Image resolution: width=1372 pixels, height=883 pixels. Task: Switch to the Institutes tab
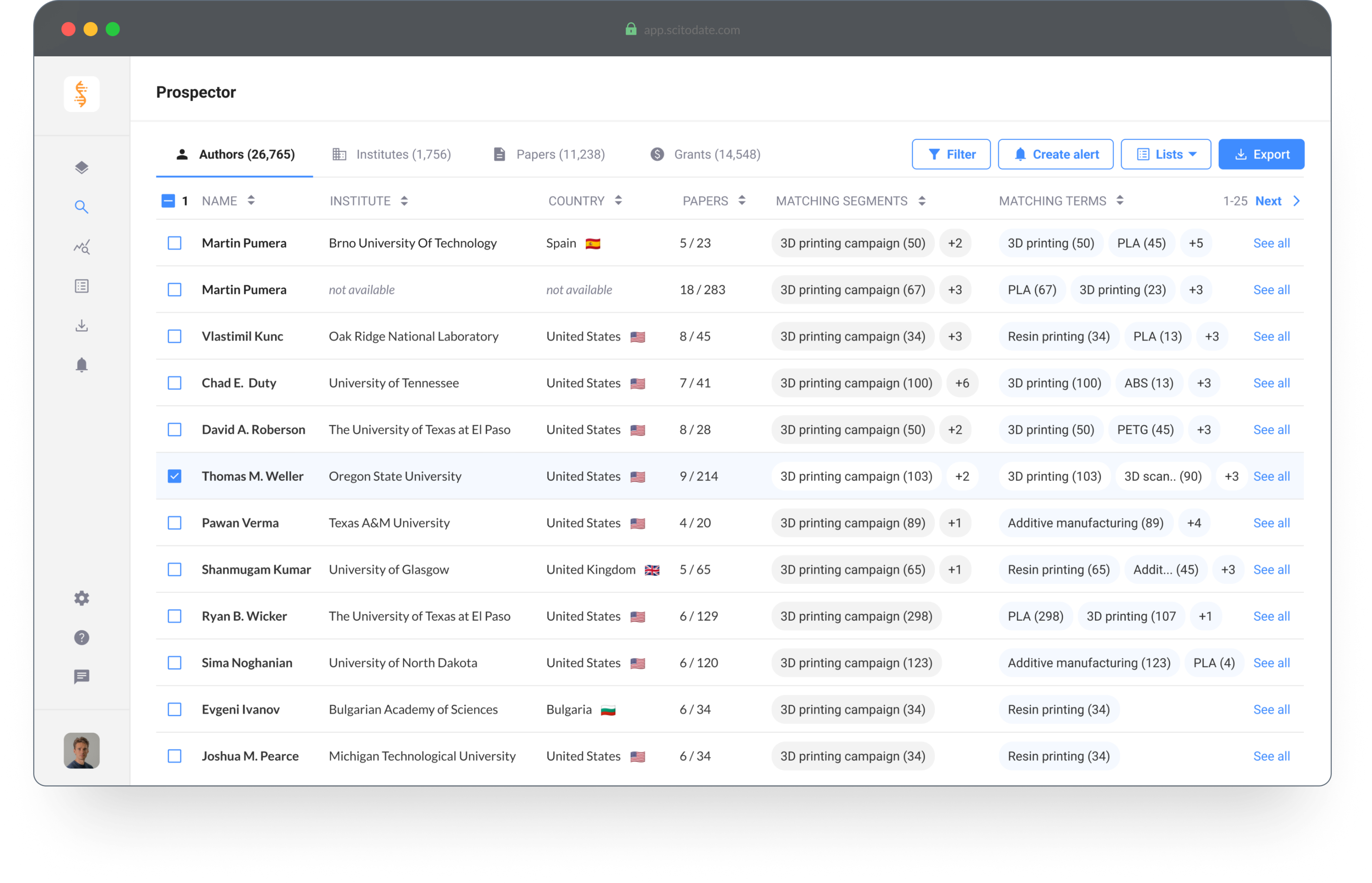pos(392,154)
